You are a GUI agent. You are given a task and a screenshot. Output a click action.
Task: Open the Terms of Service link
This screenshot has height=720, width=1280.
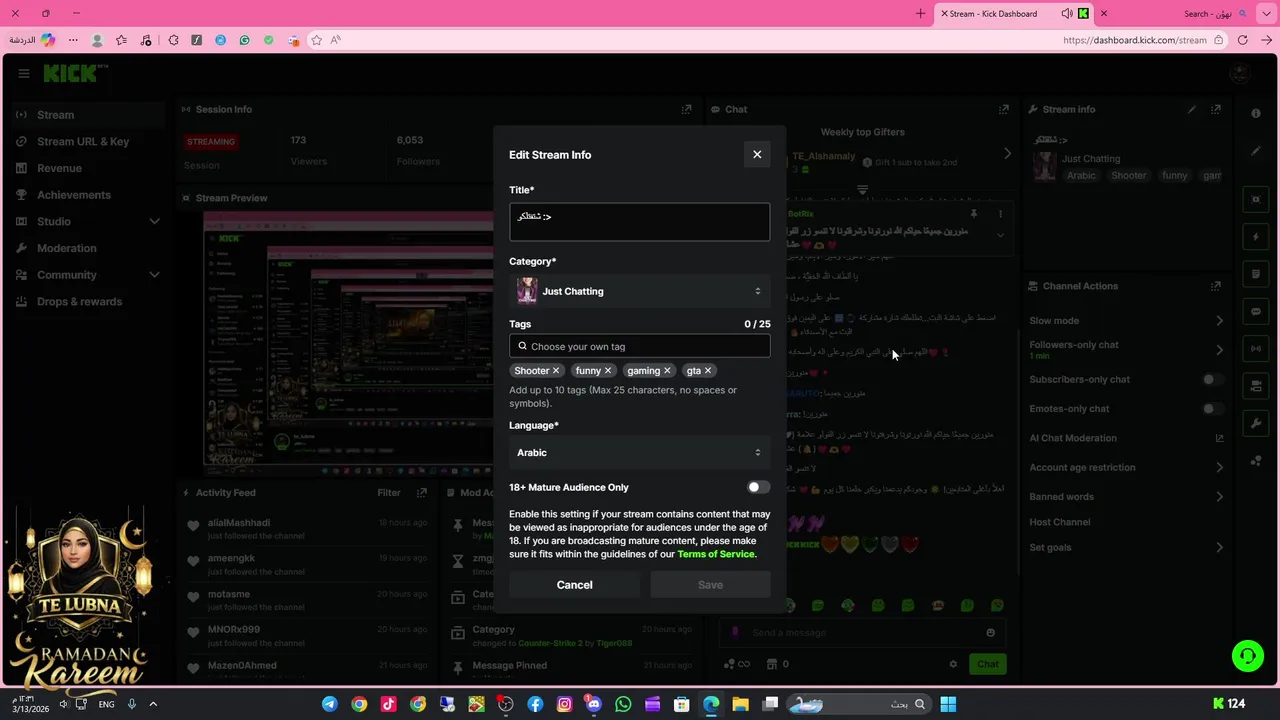[x=716, y=554]
